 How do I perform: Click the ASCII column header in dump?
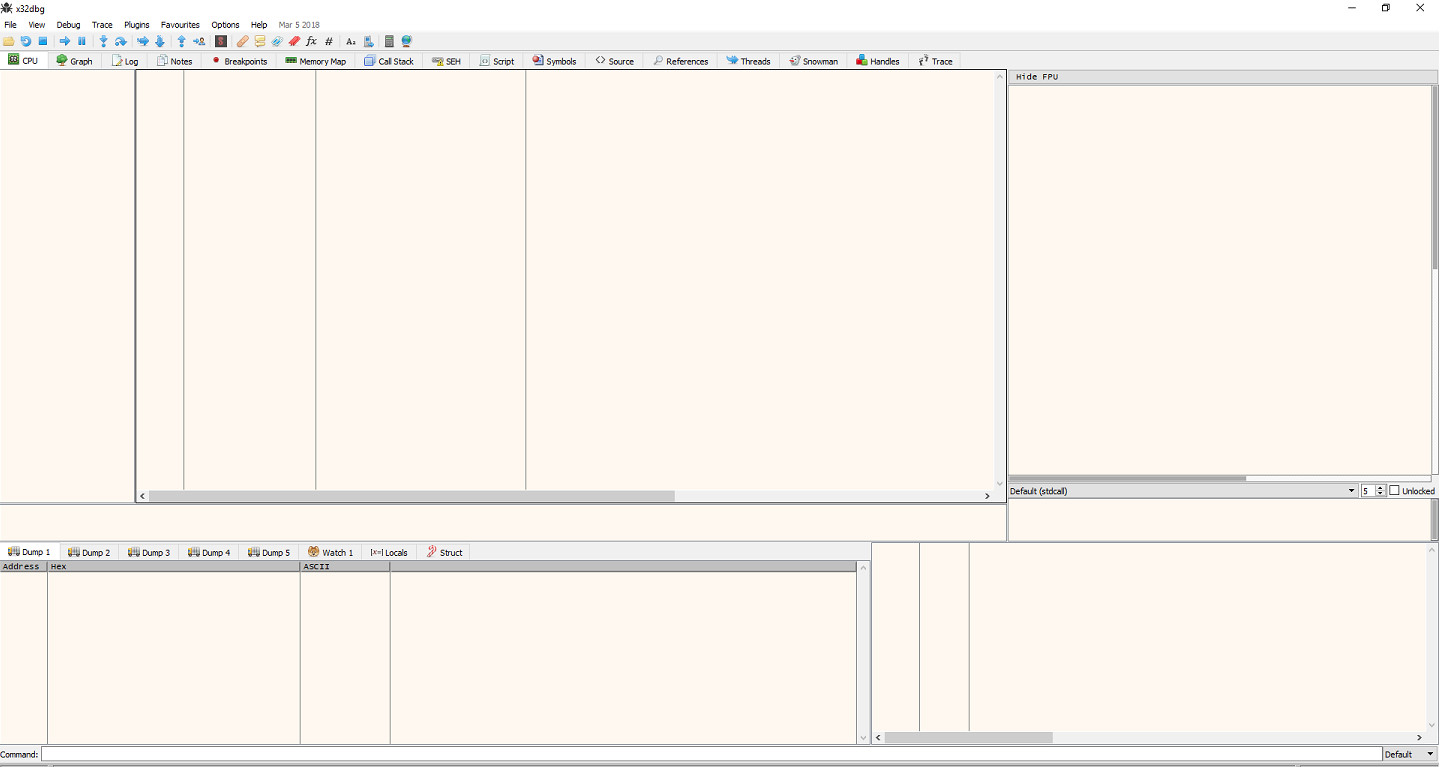pos(345,567)
